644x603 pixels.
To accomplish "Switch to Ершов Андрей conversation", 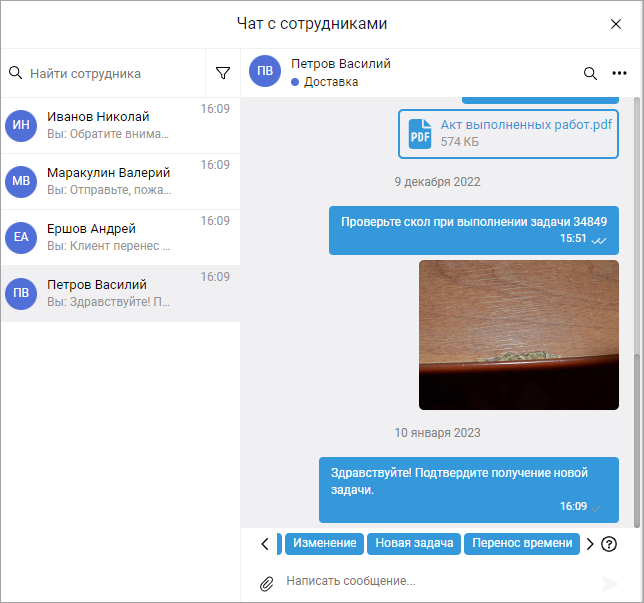I will tap(110, 237).
